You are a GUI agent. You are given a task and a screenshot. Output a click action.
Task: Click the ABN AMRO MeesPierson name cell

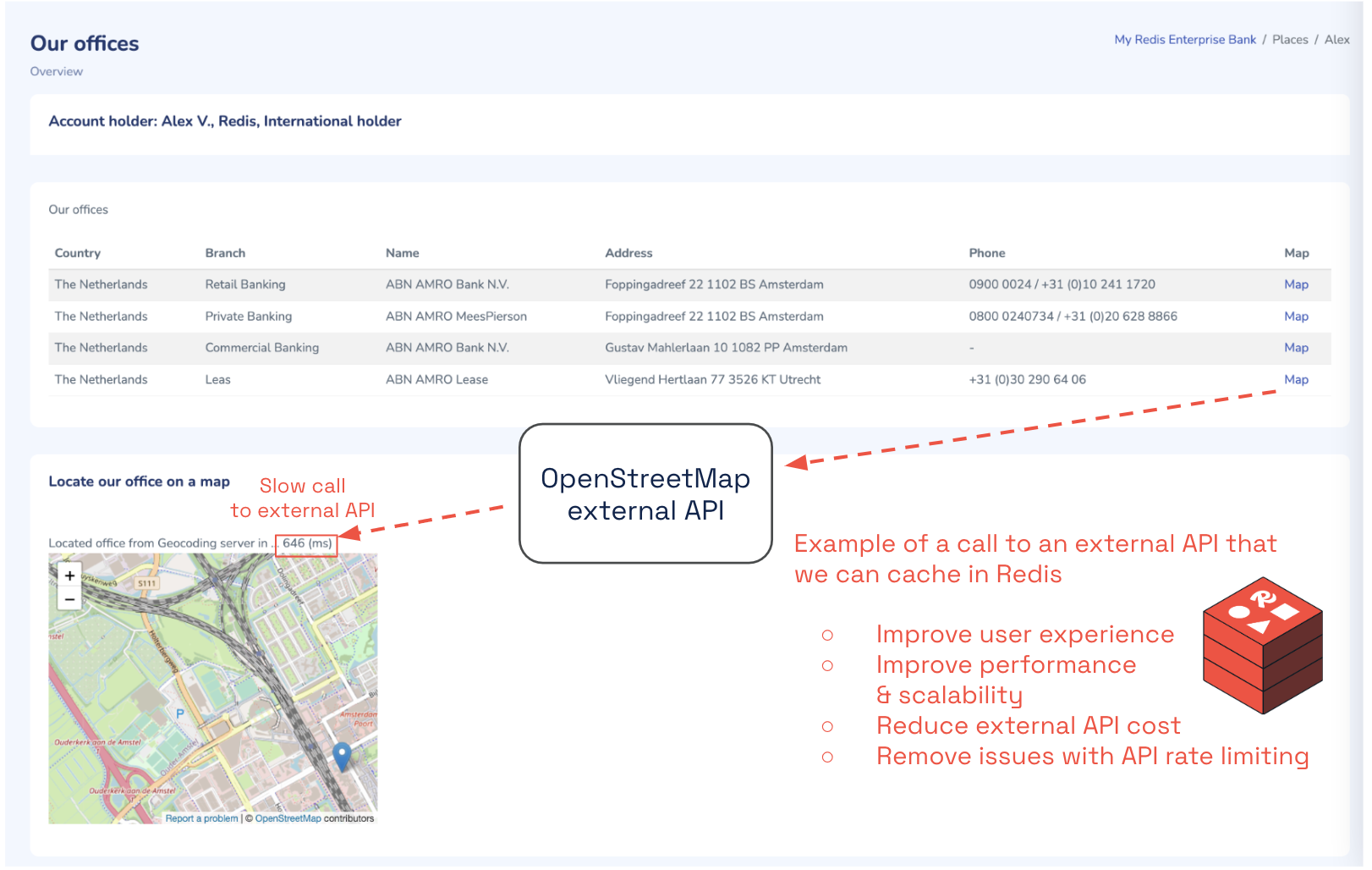point(456,317)
